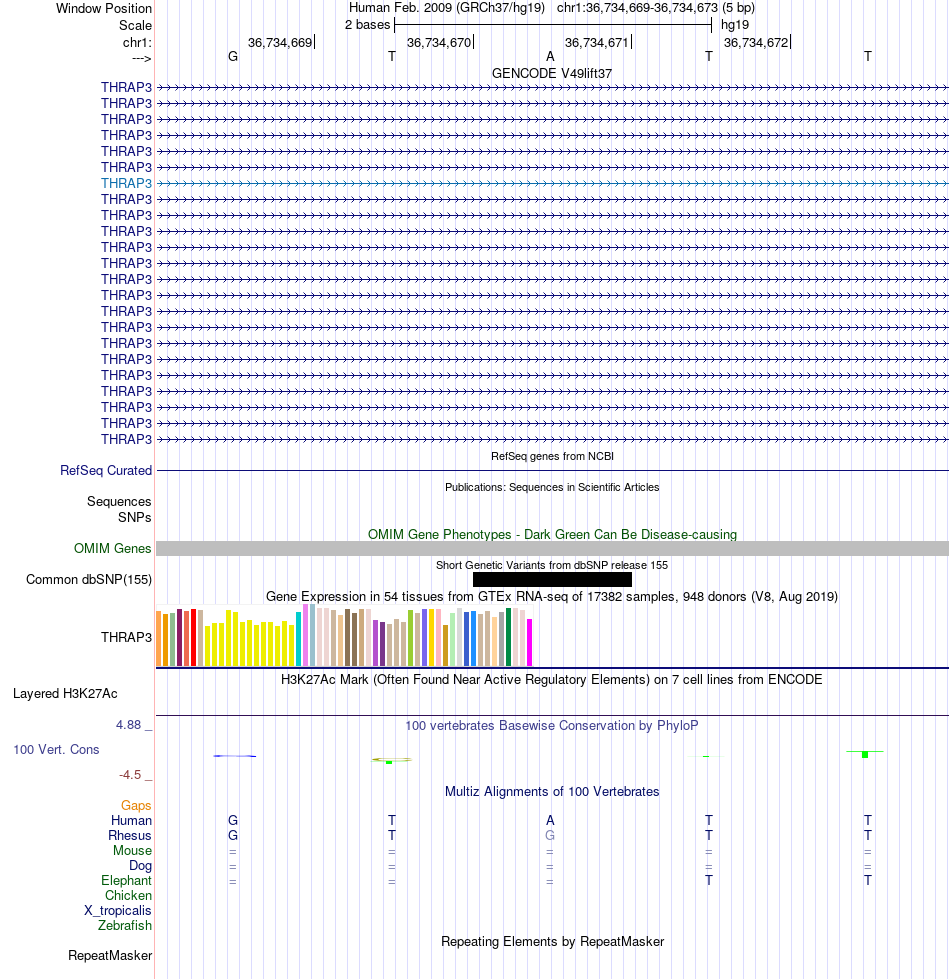
Task: Select the light-blue highlighted THRAP3 transcript label
Action: [x=127, y=184]
